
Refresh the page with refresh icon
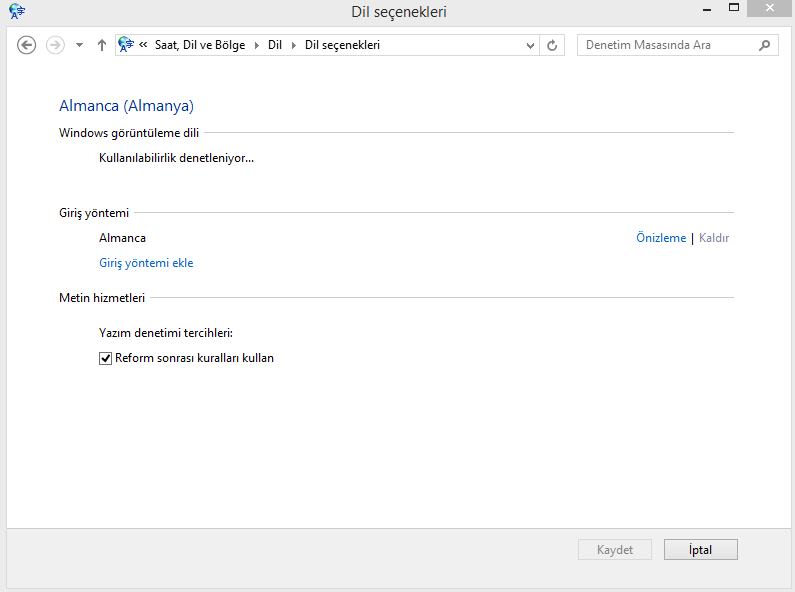552,46
